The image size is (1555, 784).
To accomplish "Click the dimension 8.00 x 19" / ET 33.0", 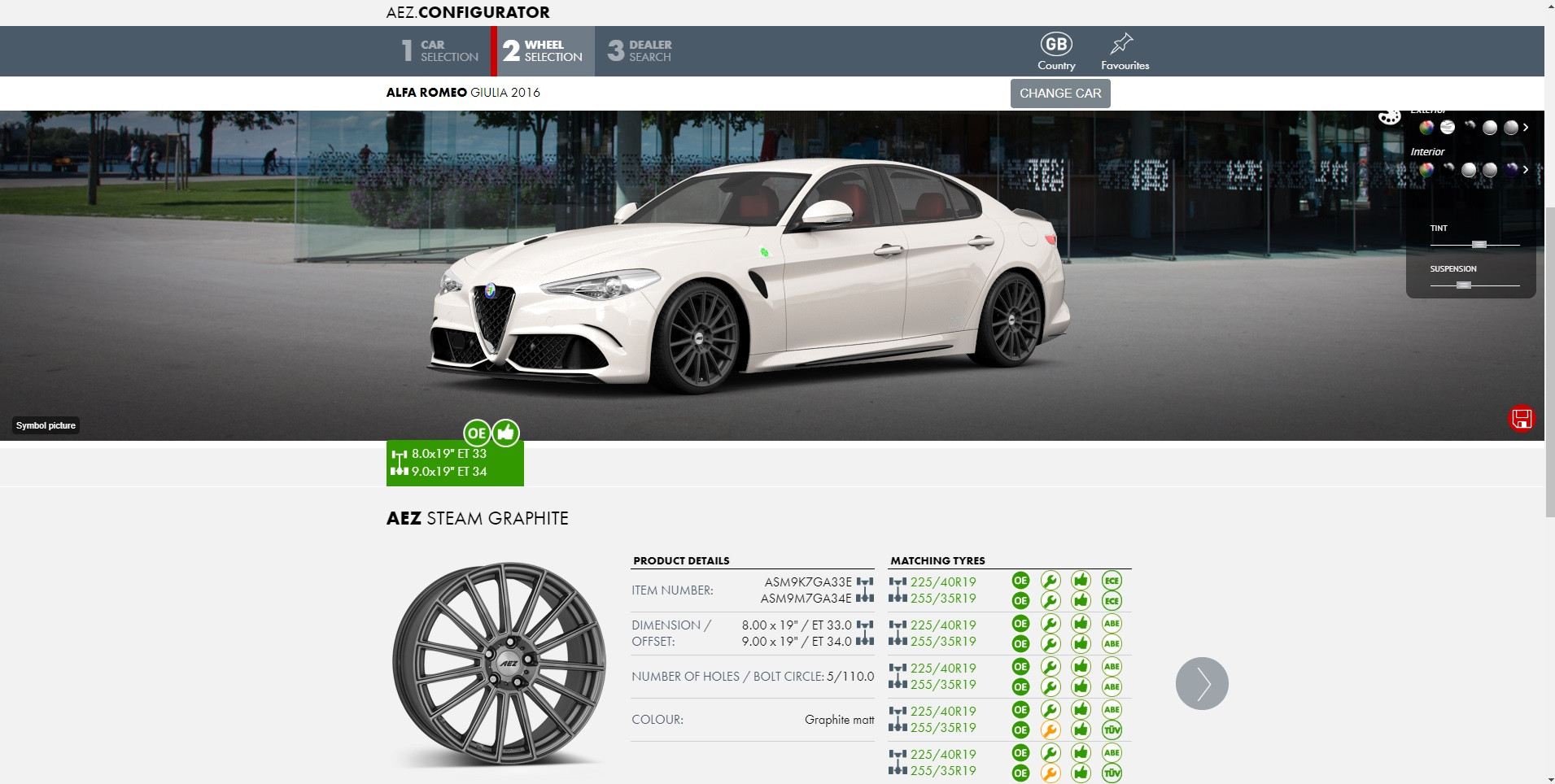I will click(x=797, y=625).
